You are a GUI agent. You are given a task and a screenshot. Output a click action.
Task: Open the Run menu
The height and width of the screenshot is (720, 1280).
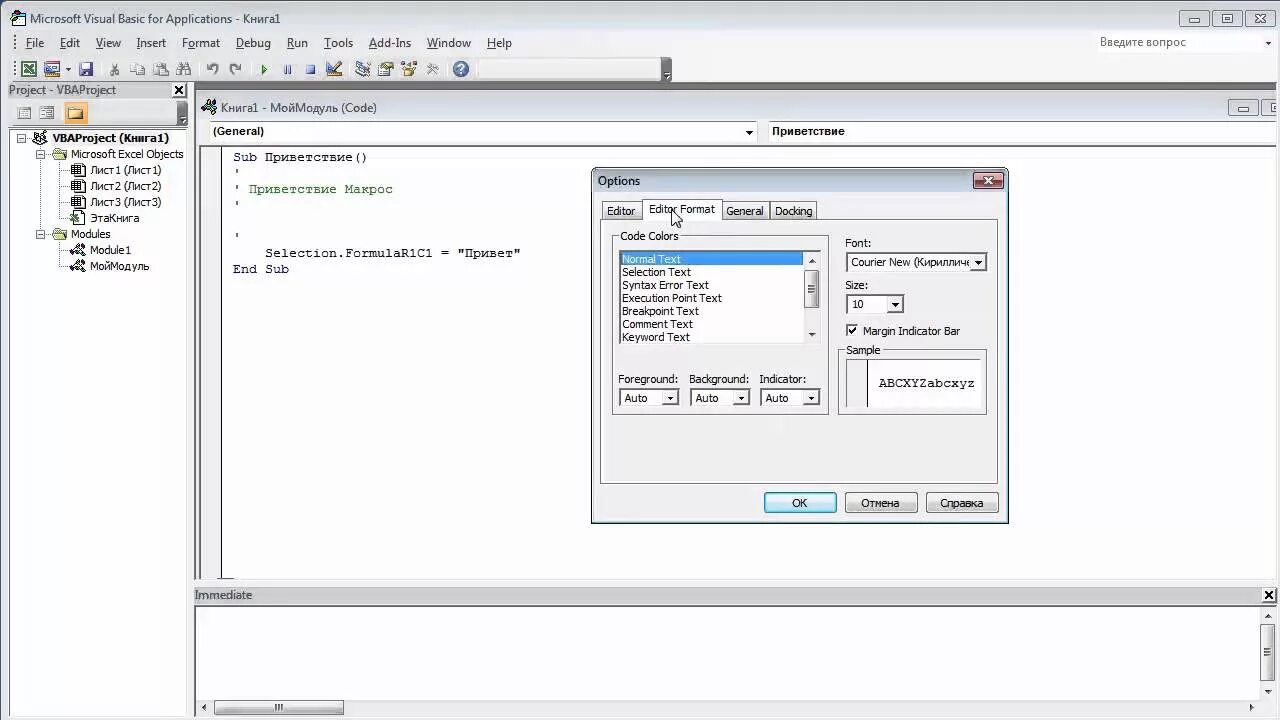pos(297,43)
